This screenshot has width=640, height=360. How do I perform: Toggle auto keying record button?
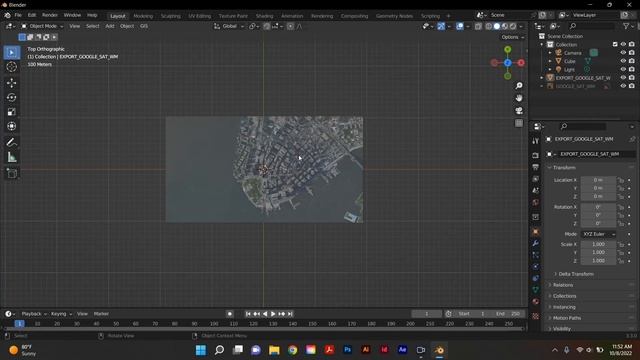(x=230, y=314)
